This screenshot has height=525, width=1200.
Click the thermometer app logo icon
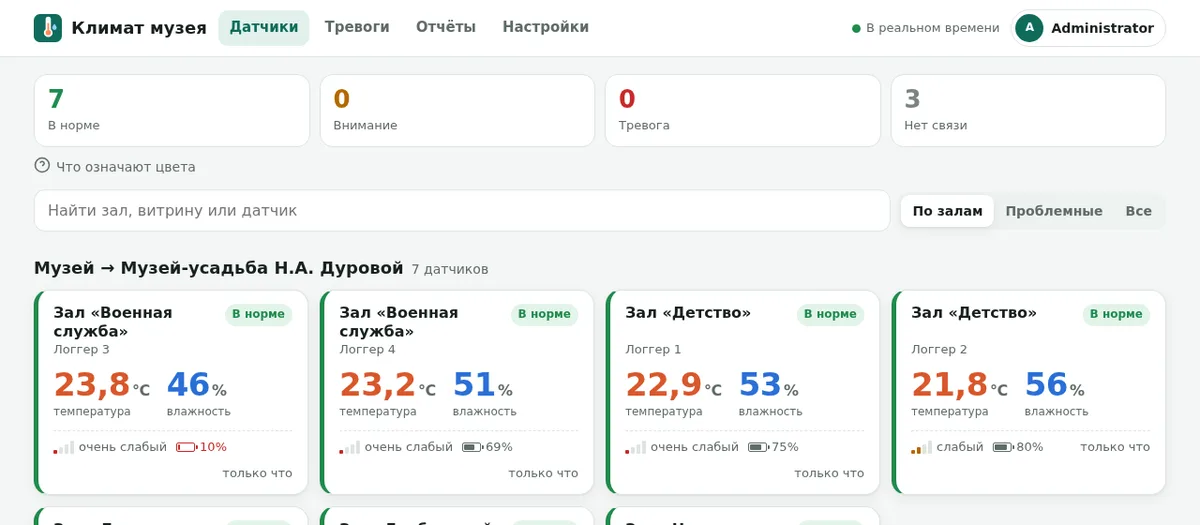[47, 28]
